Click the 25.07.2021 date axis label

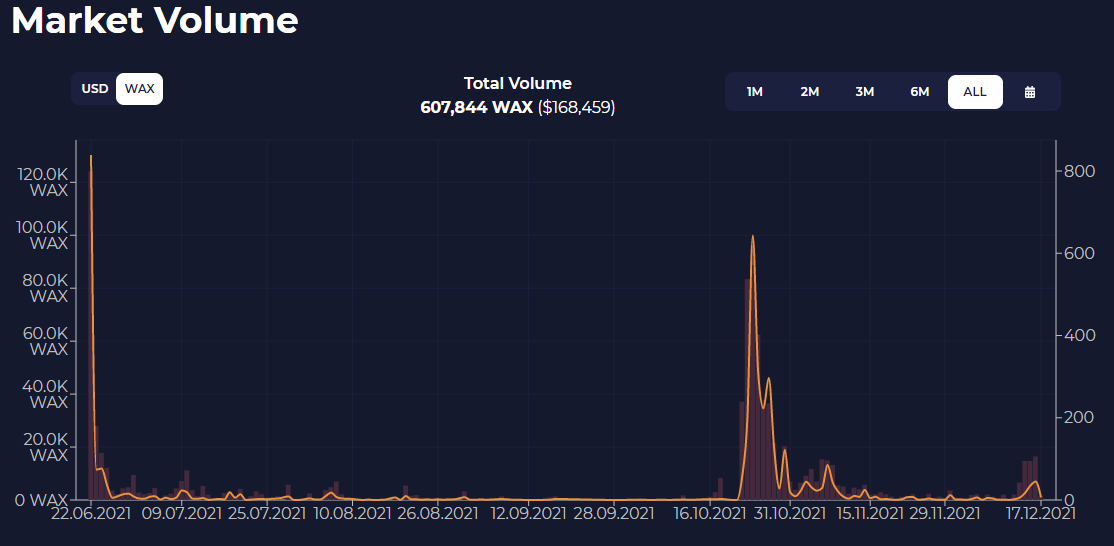266,513
